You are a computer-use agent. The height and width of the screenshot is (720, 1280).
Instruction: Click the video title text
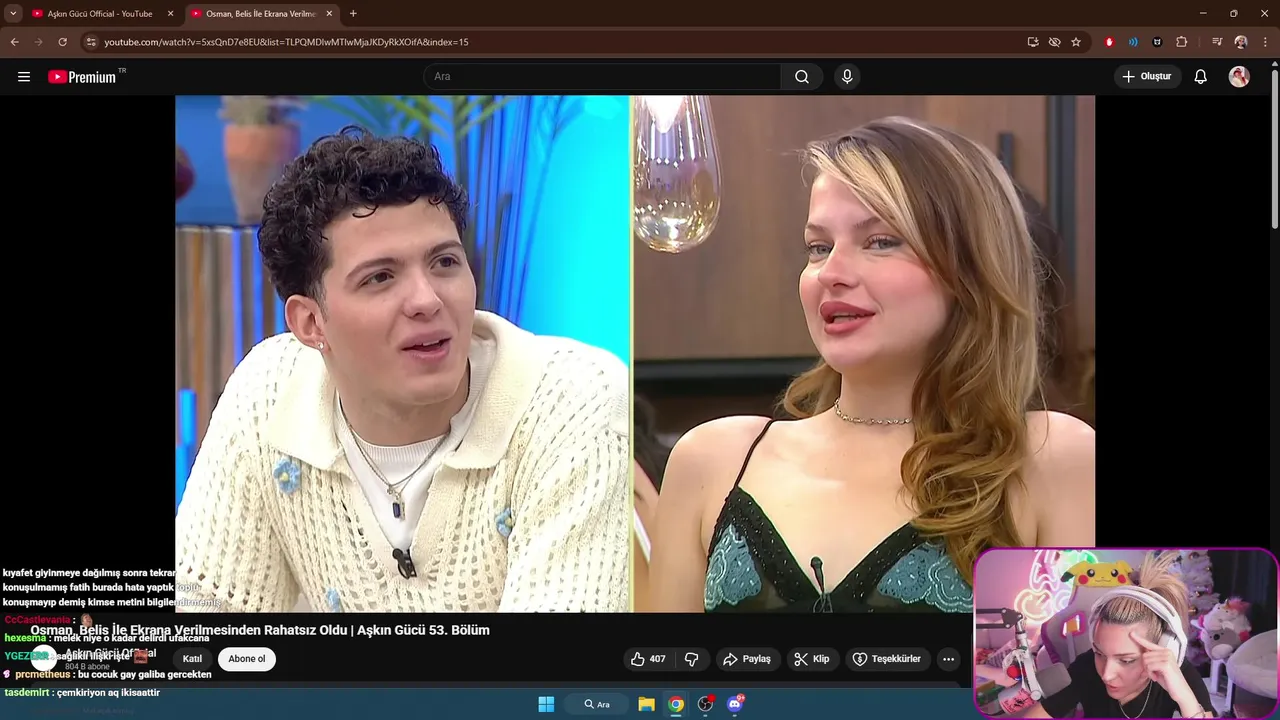coord(260,630)
